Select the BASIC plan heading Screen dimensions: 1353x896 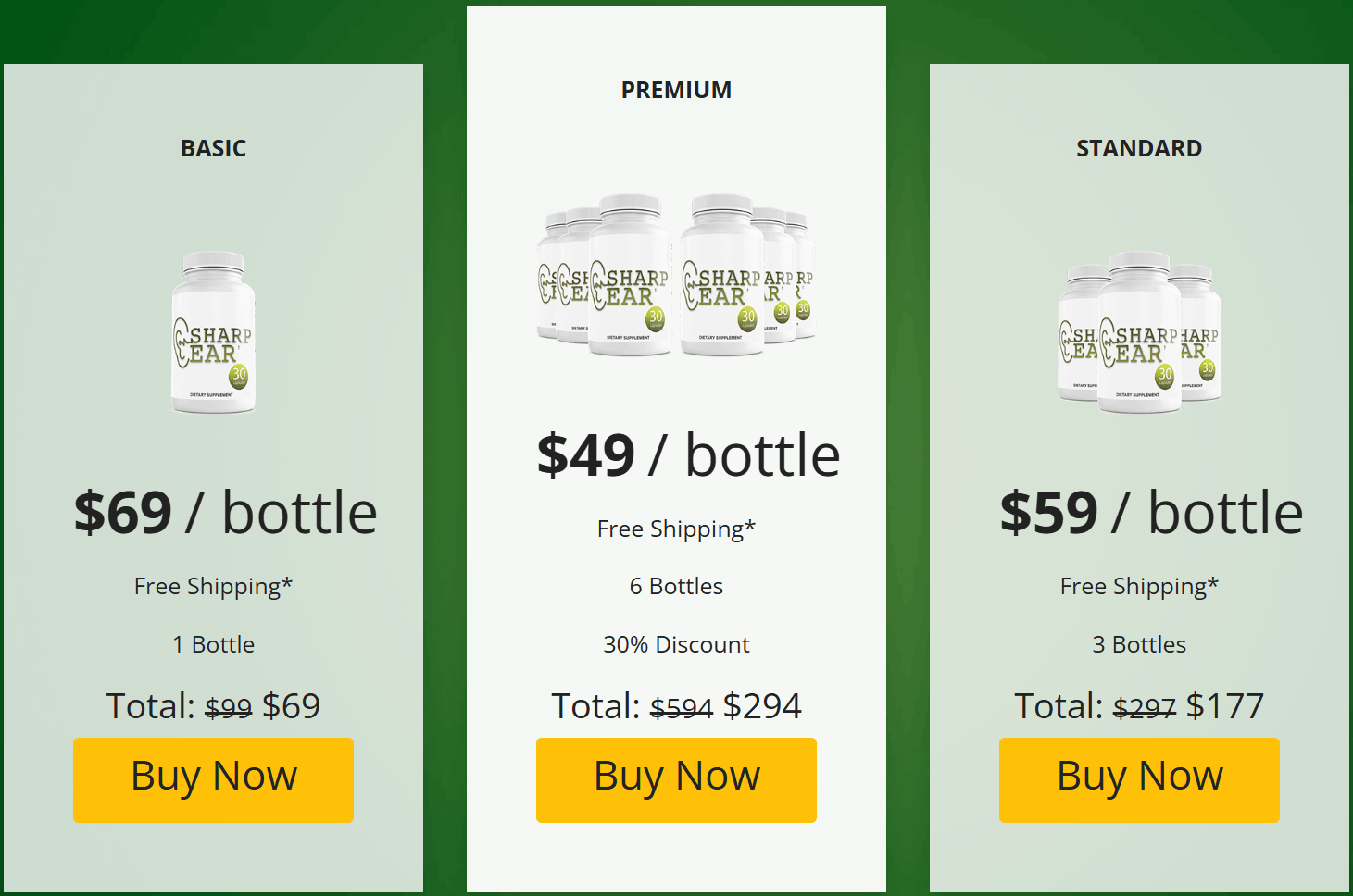tap(213, 148)
